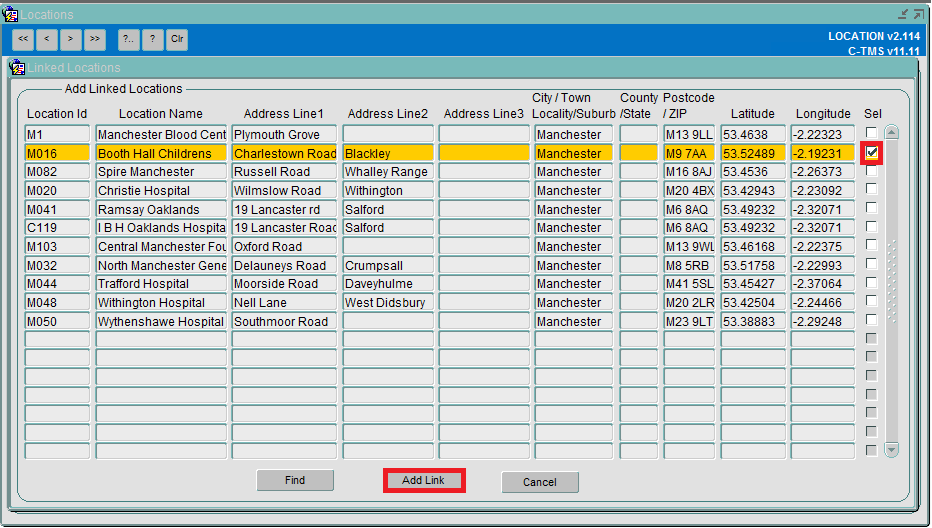Untick Sel checkbox for Booth Hall Childrens
Screen dimensions: 932x528
pyautogui.click(x=871, y=153)
